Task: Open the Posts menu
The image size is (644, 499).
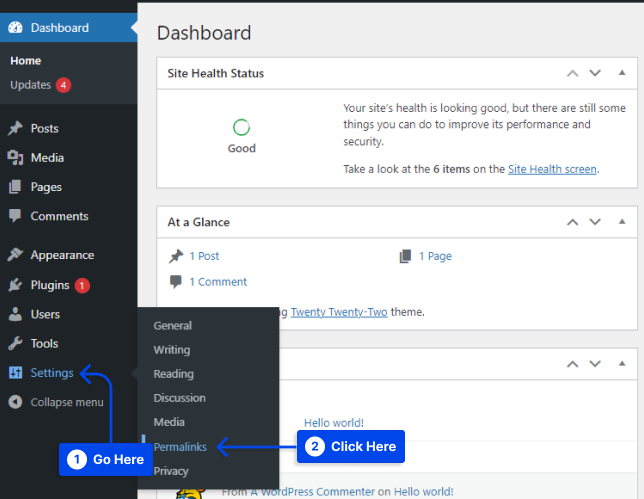Action: tap(45, 129)
